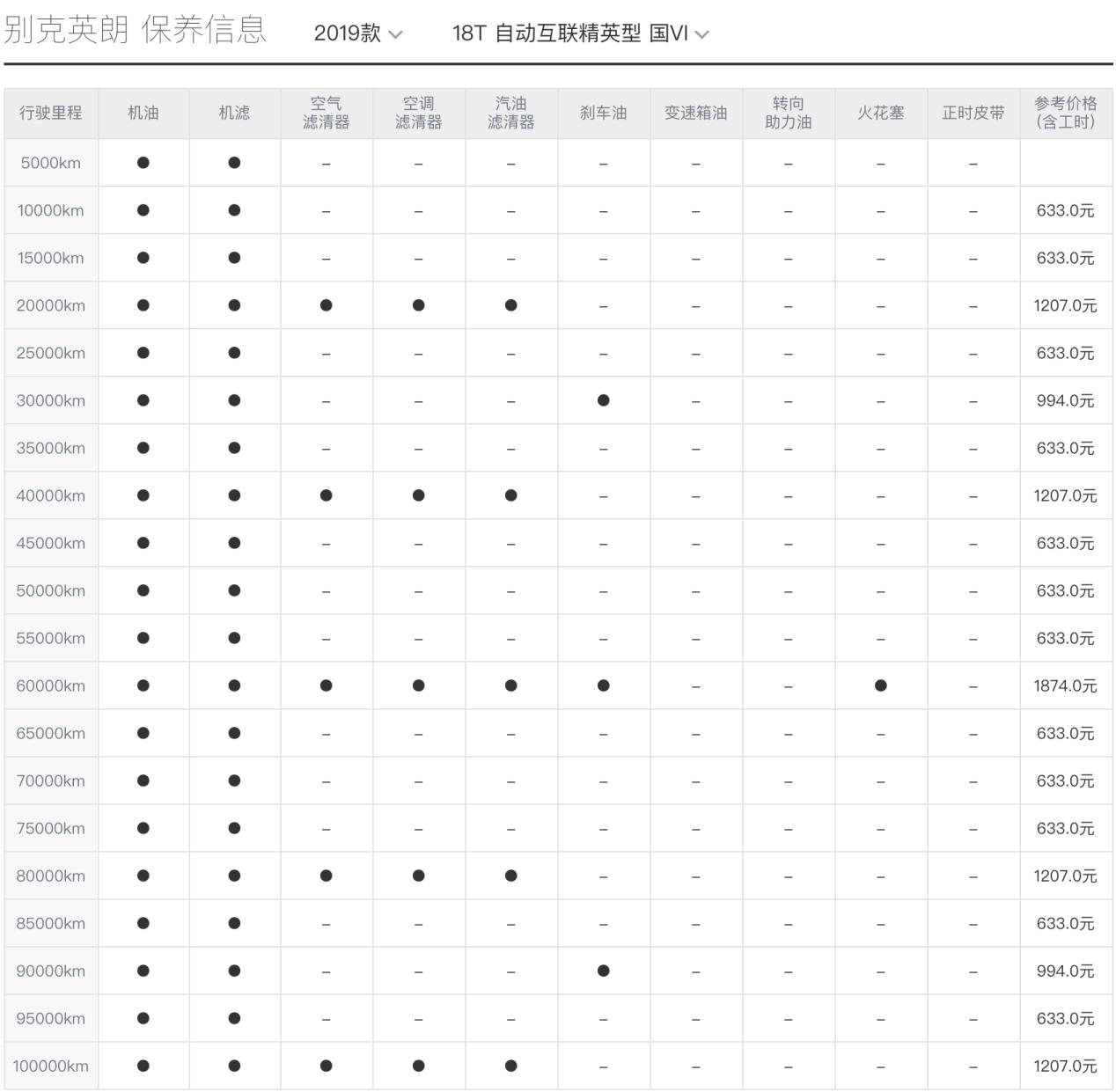Image resolution: width=1116 pixels, height=1092 pixels.
Task: Click the dash under 正时皮带 at 5000km
Action: tap(972, 162)
